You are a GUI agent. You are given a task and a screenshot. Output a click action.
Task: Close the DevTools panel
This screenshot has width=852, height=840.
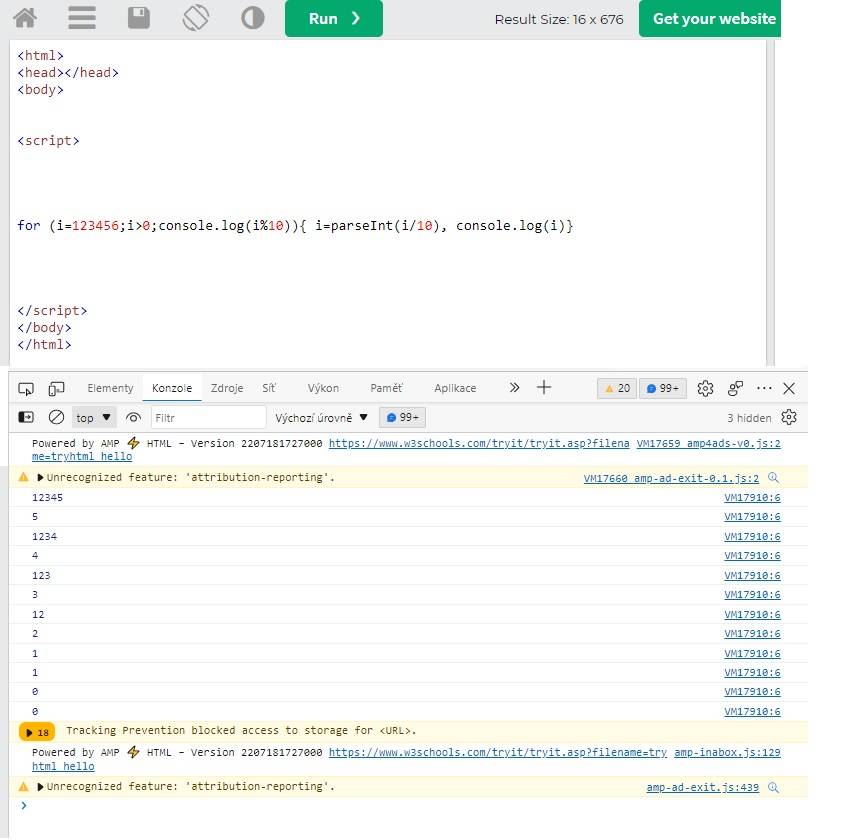pos(789,388)
